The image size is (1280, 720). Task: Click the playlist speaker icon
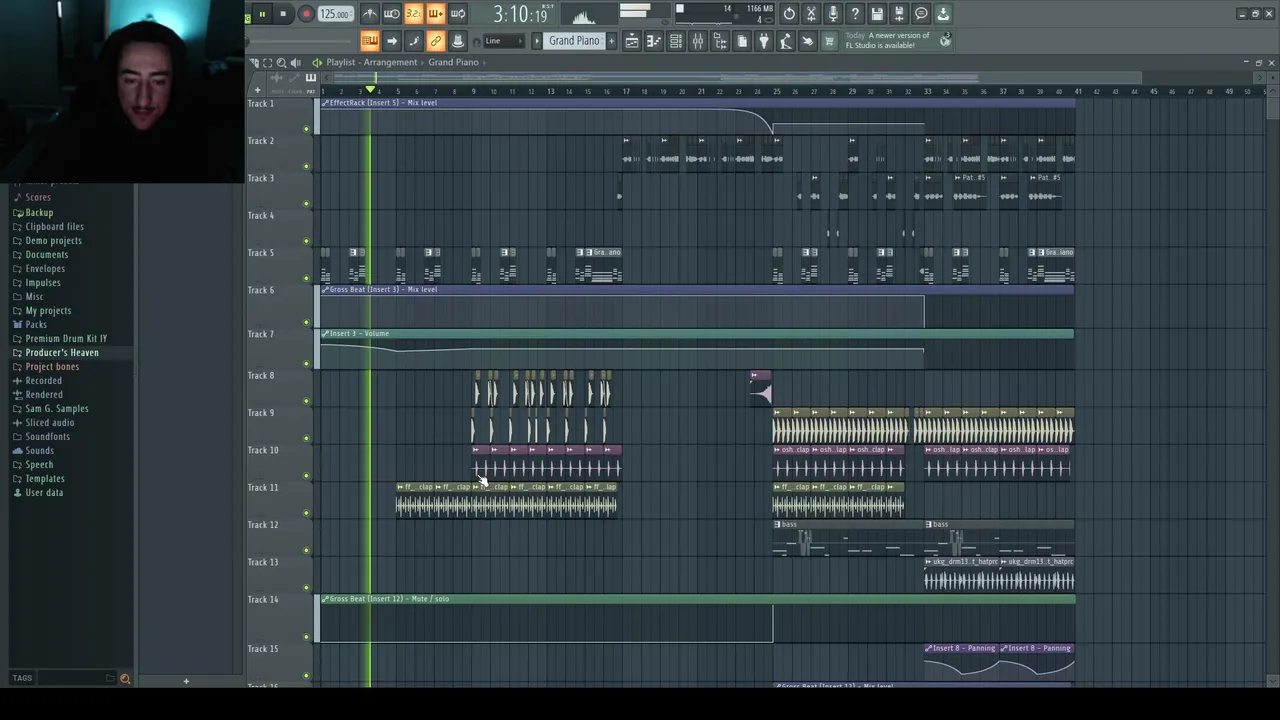pyautogui.click(x=296, y=62)
